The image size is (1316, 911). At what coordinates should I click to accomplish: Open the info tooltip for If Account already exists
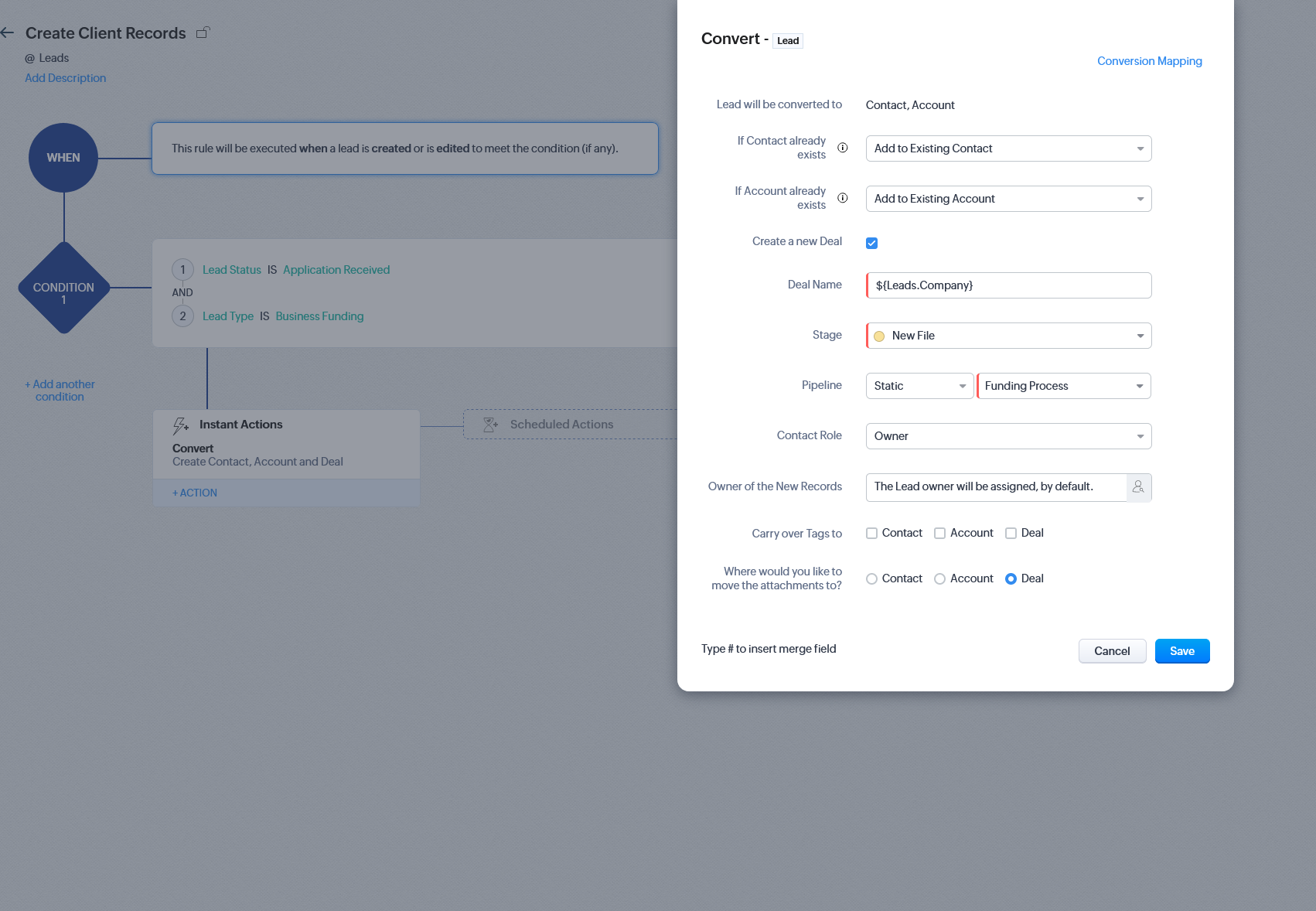(x=843, y=198)
